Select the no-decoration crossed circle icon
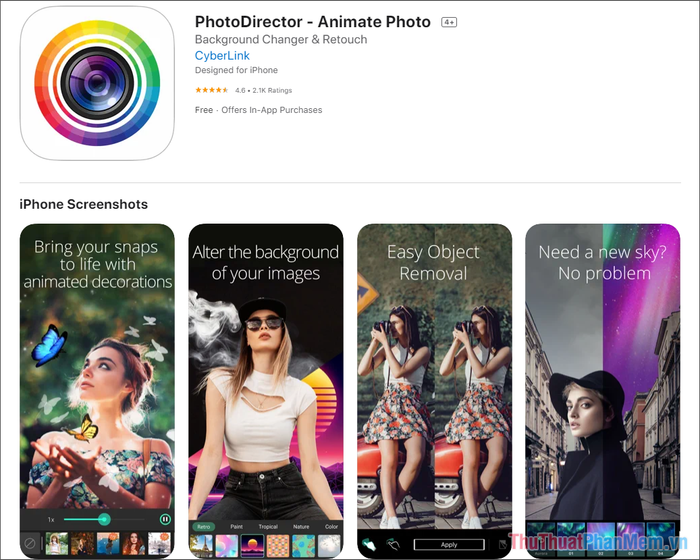The image size is (700, 560). 30,543
